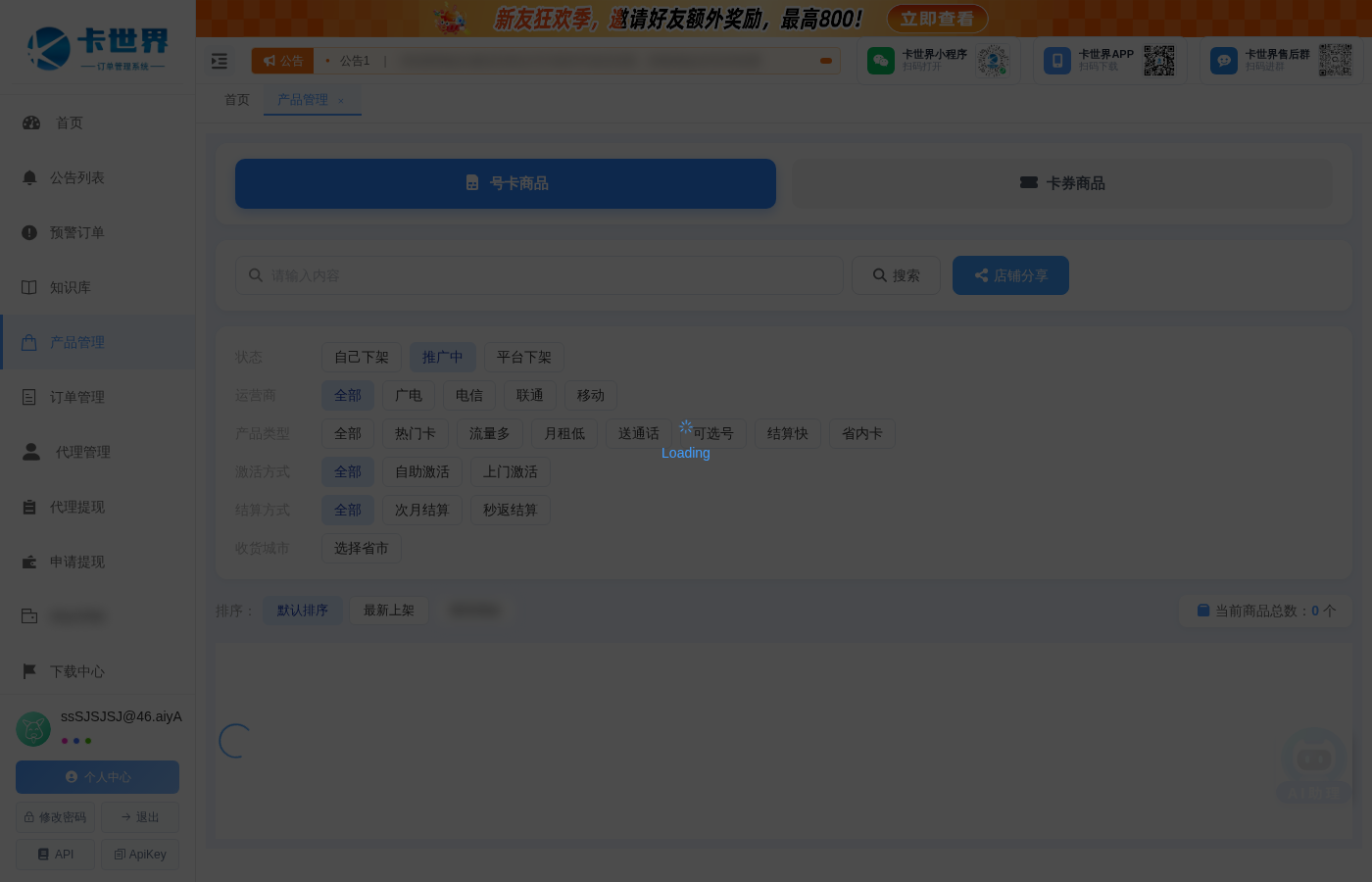Filter status by 自己下架

pos(362,358)
